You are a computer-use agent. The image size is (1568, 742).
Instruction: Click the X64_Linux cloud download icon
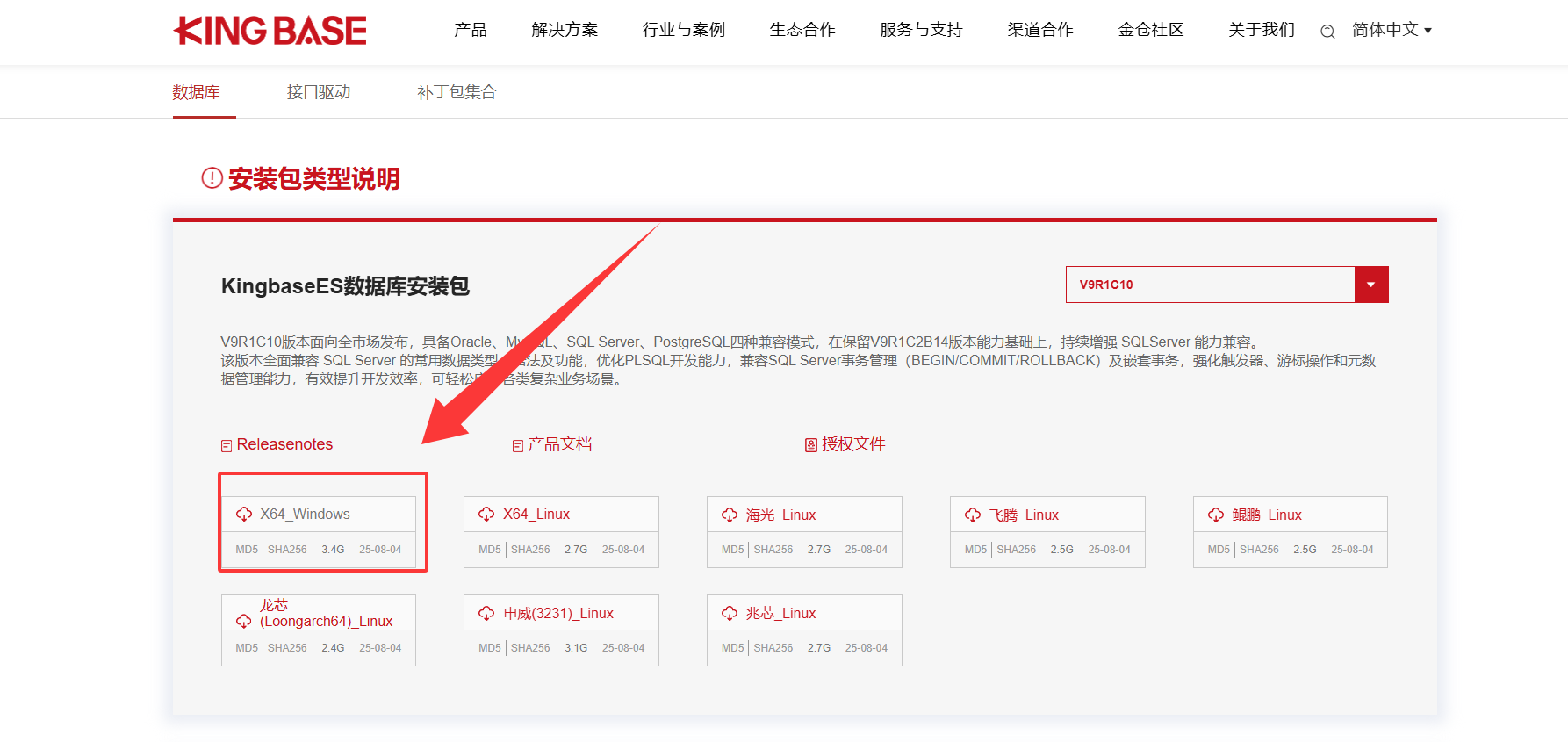coord(486,515)
